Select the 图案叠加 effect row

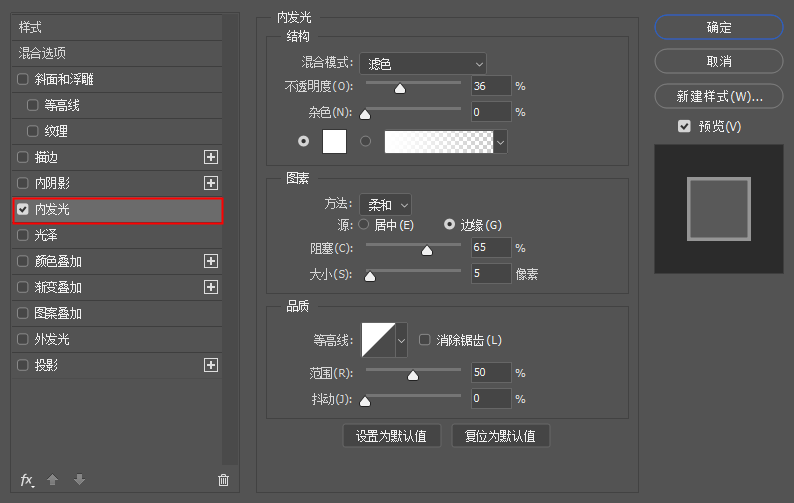pyautogui.click(x=117, y=313)
